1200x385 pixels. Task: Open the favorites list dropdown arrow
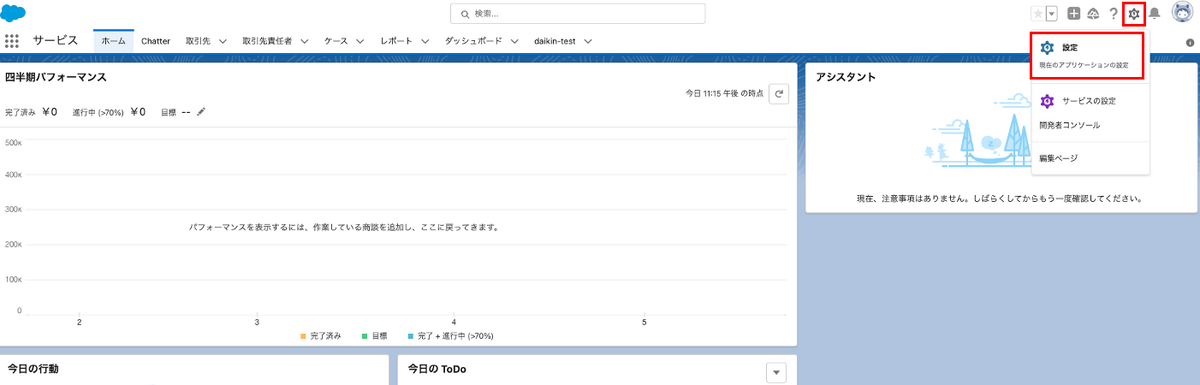(x=1051, y=13)
